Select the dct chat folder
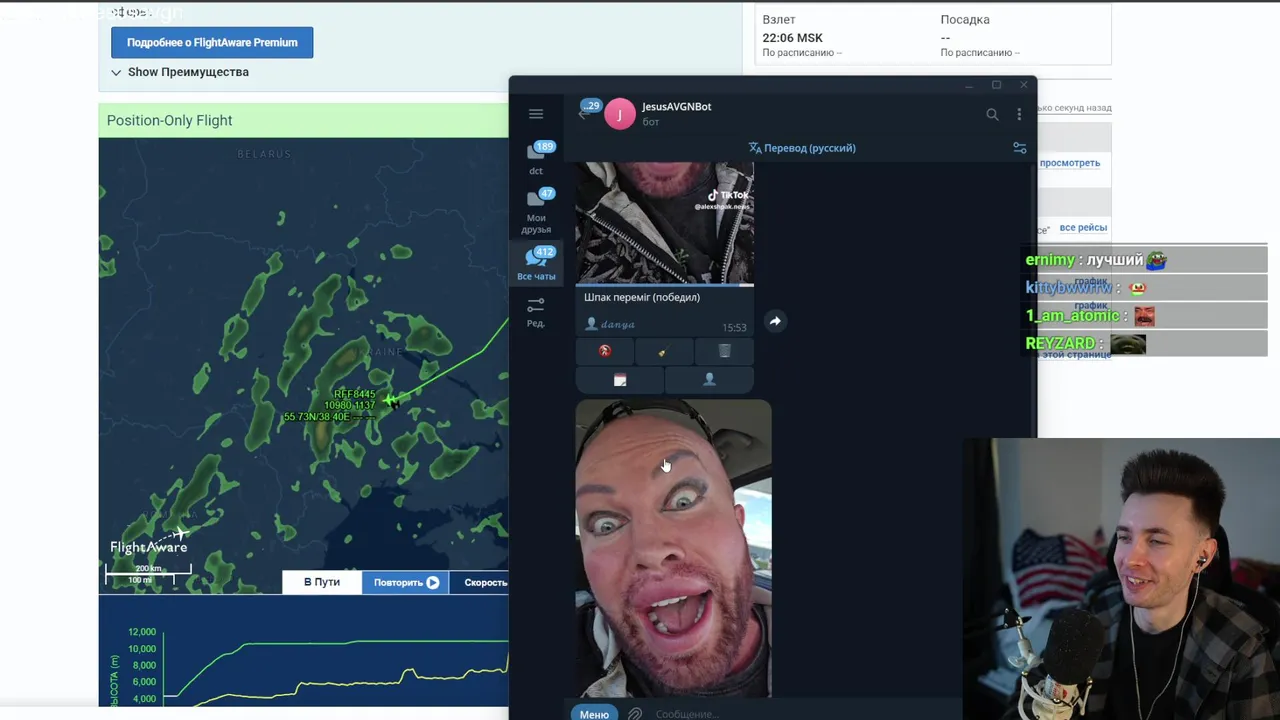Viewport: 1280px width, 720px height. click(x=536, y=158)
